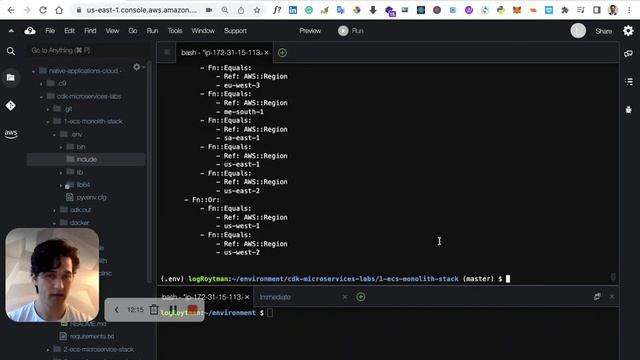Open the Cloud9 home cloud icon
640x360 pixels.
(x=30, y=31)
